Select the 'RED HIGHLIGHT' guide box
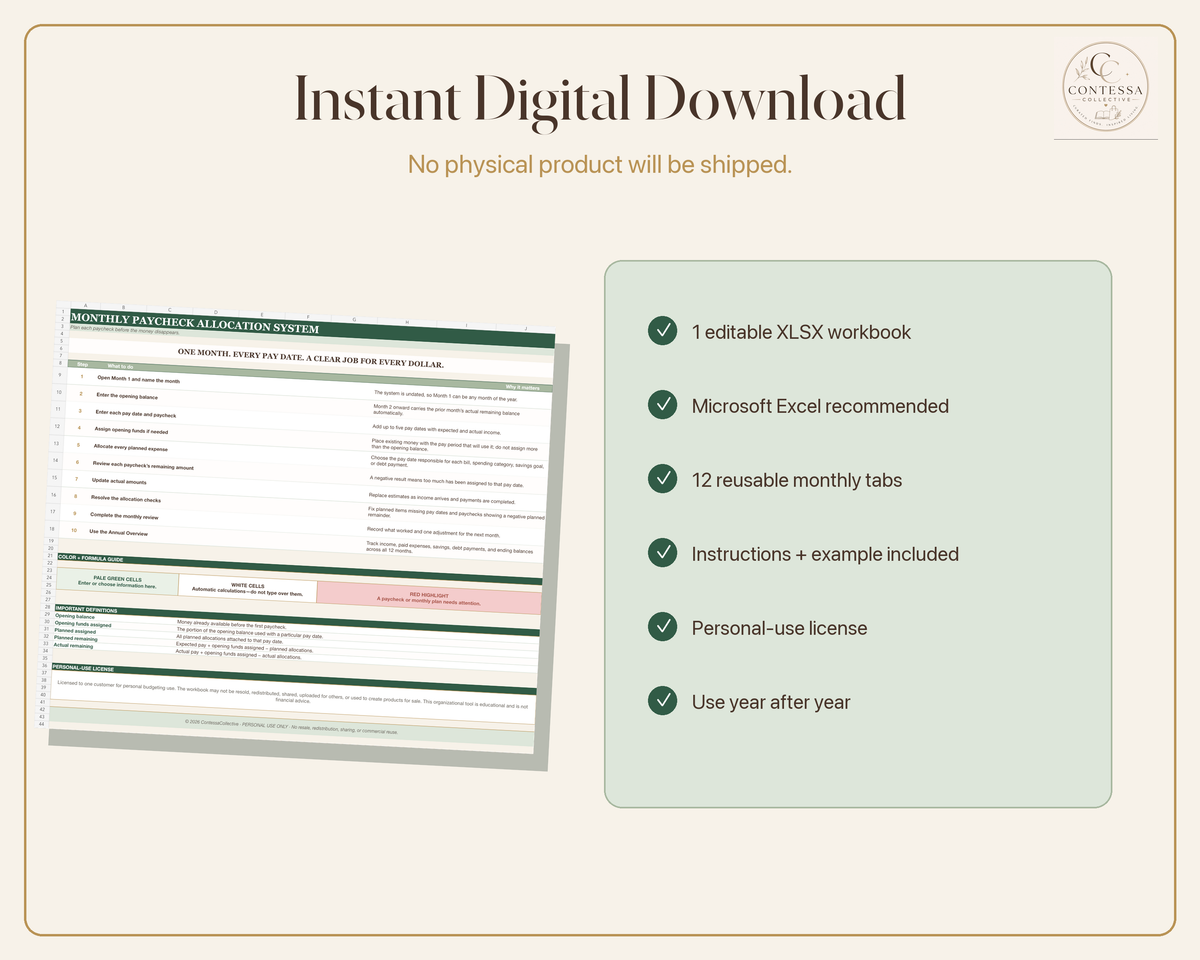This screenshot has height=960, width=1200. point(429,597)
